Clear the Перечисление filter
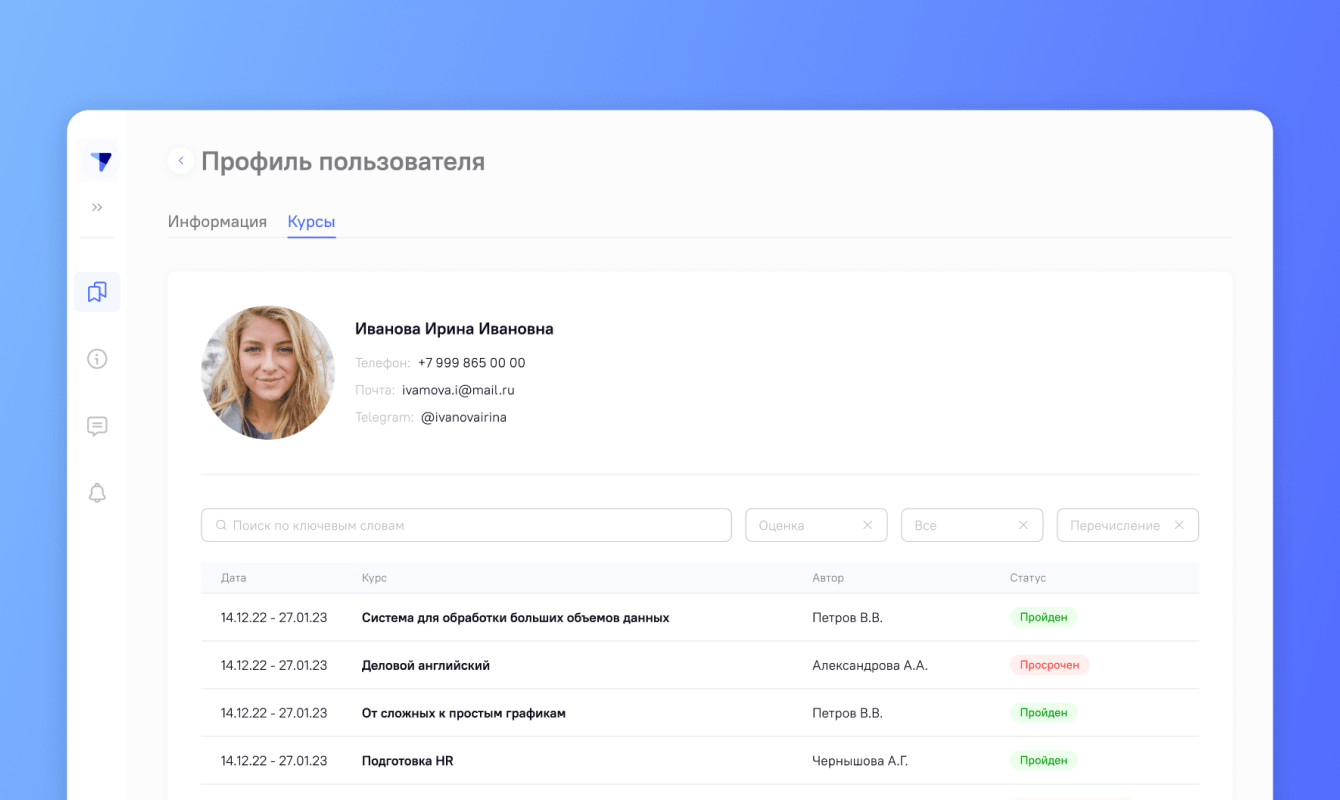Image resolution: width=1340 pixels, height=800 pixels. point(1179,525)
